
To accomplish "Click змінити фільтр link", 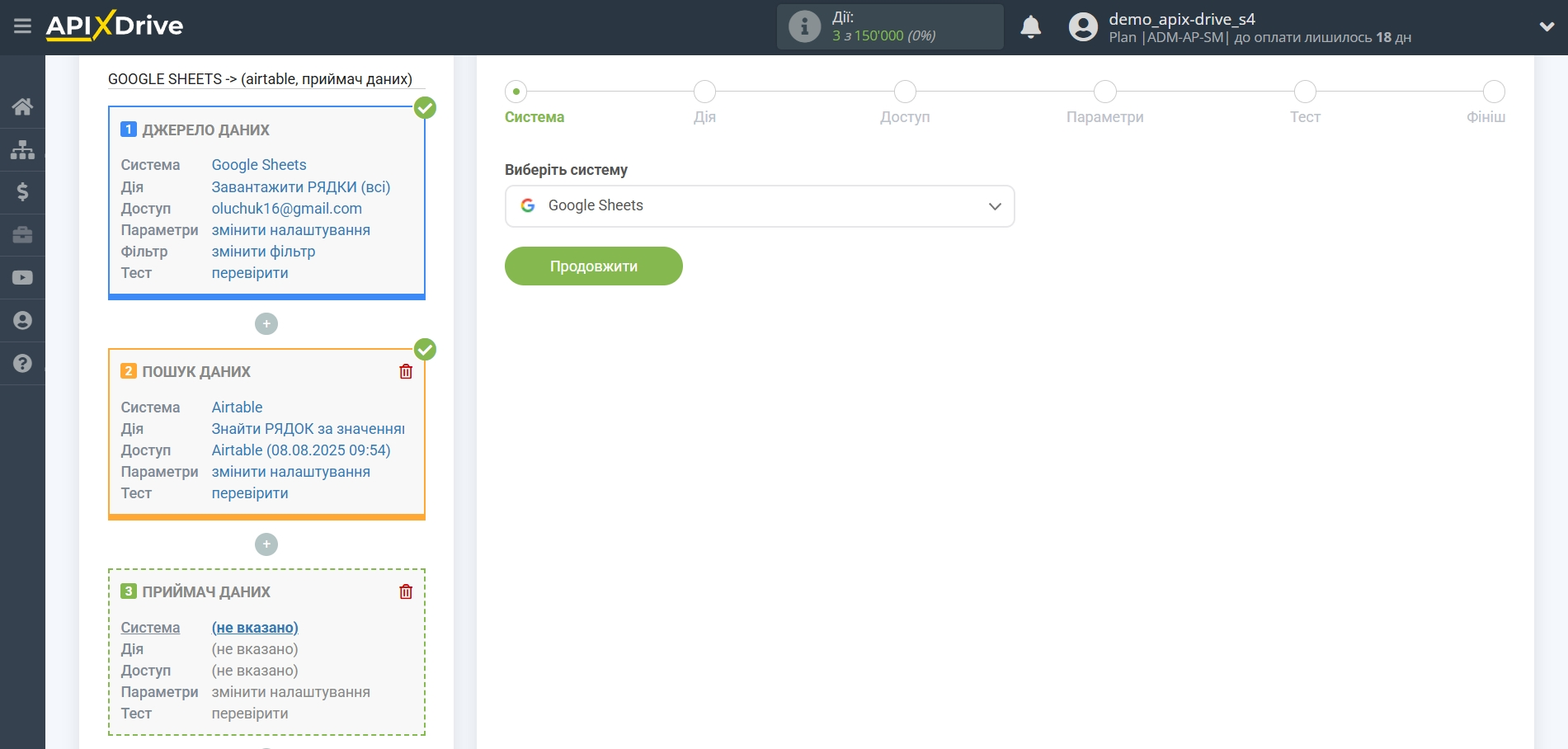I will pos(263,252).
